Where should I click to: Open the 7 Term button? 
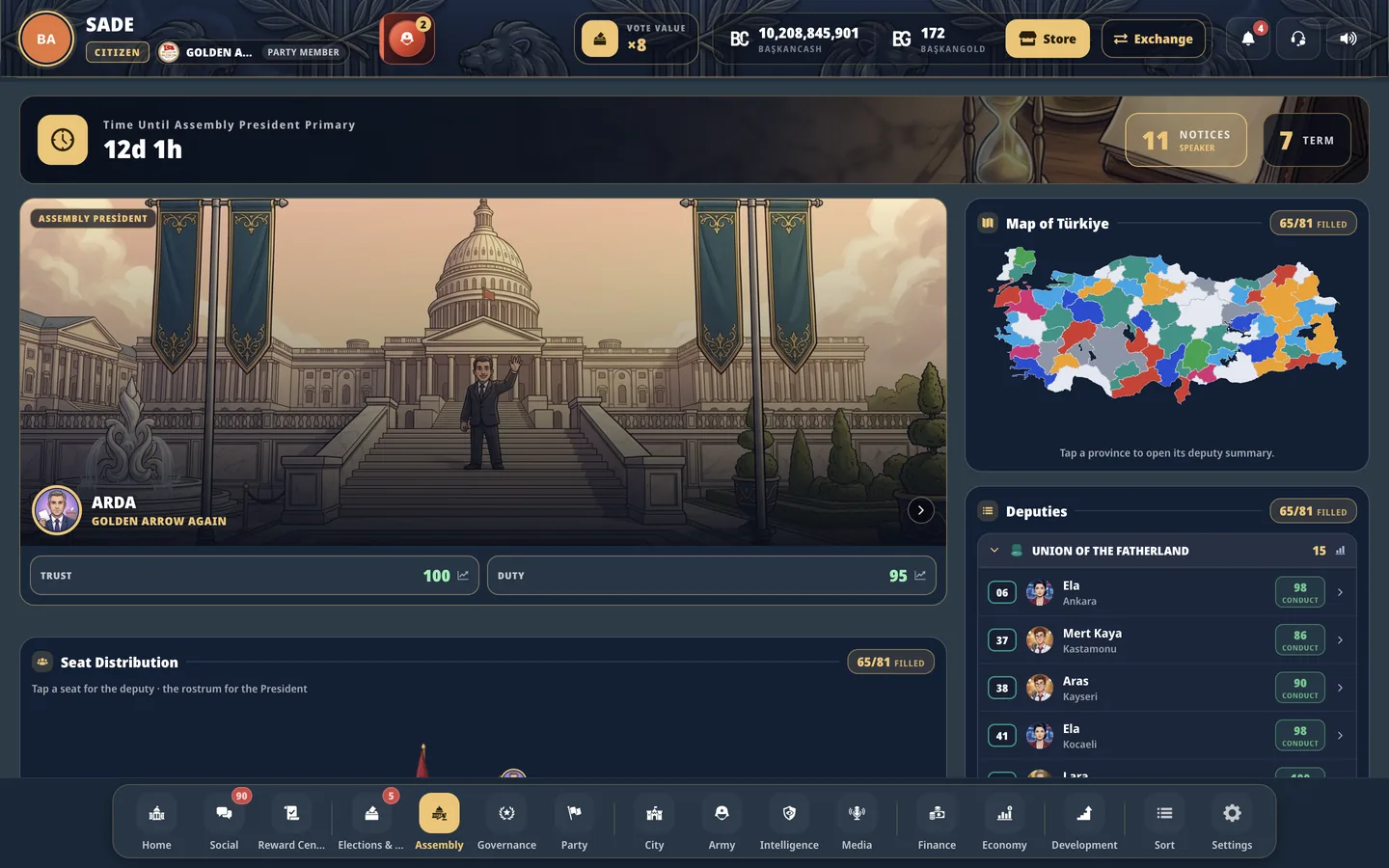(1307, 140)
